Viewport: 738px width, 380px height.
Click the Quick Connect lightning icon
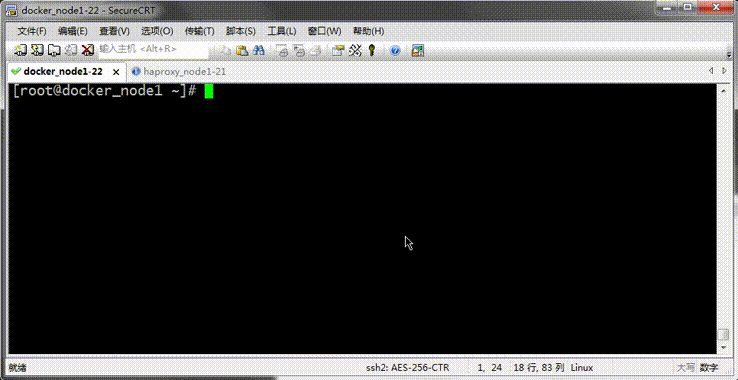coord(37,50)
